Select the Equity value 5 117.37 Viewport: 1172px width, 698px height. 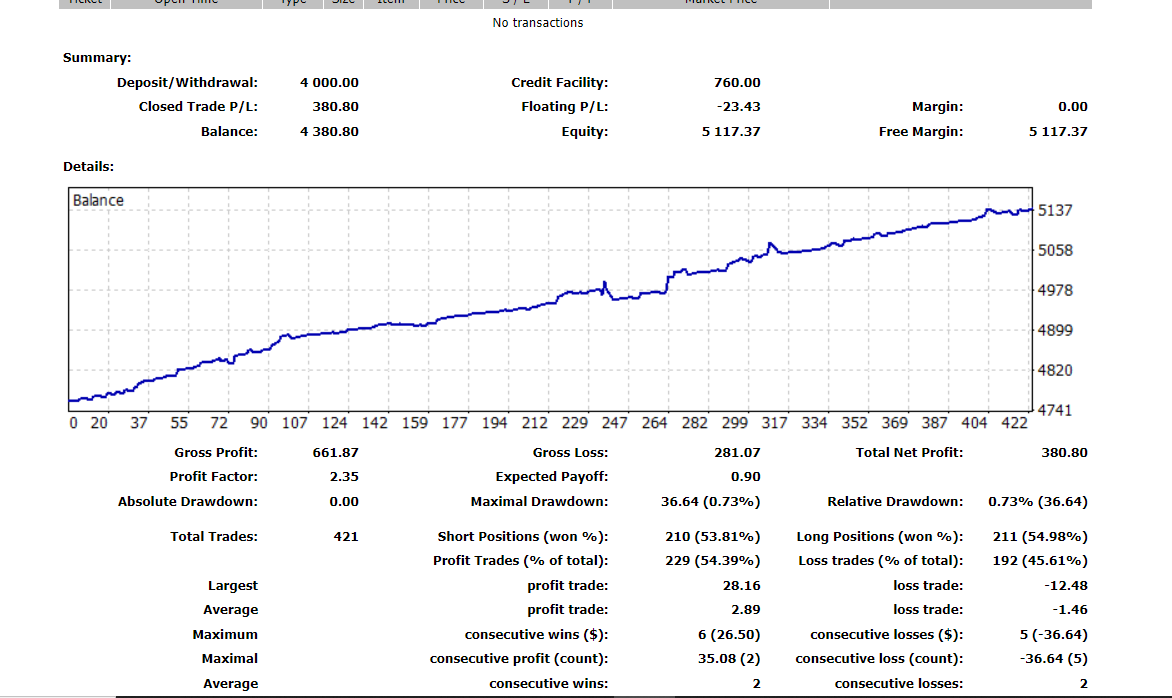(x=731, y=131)
